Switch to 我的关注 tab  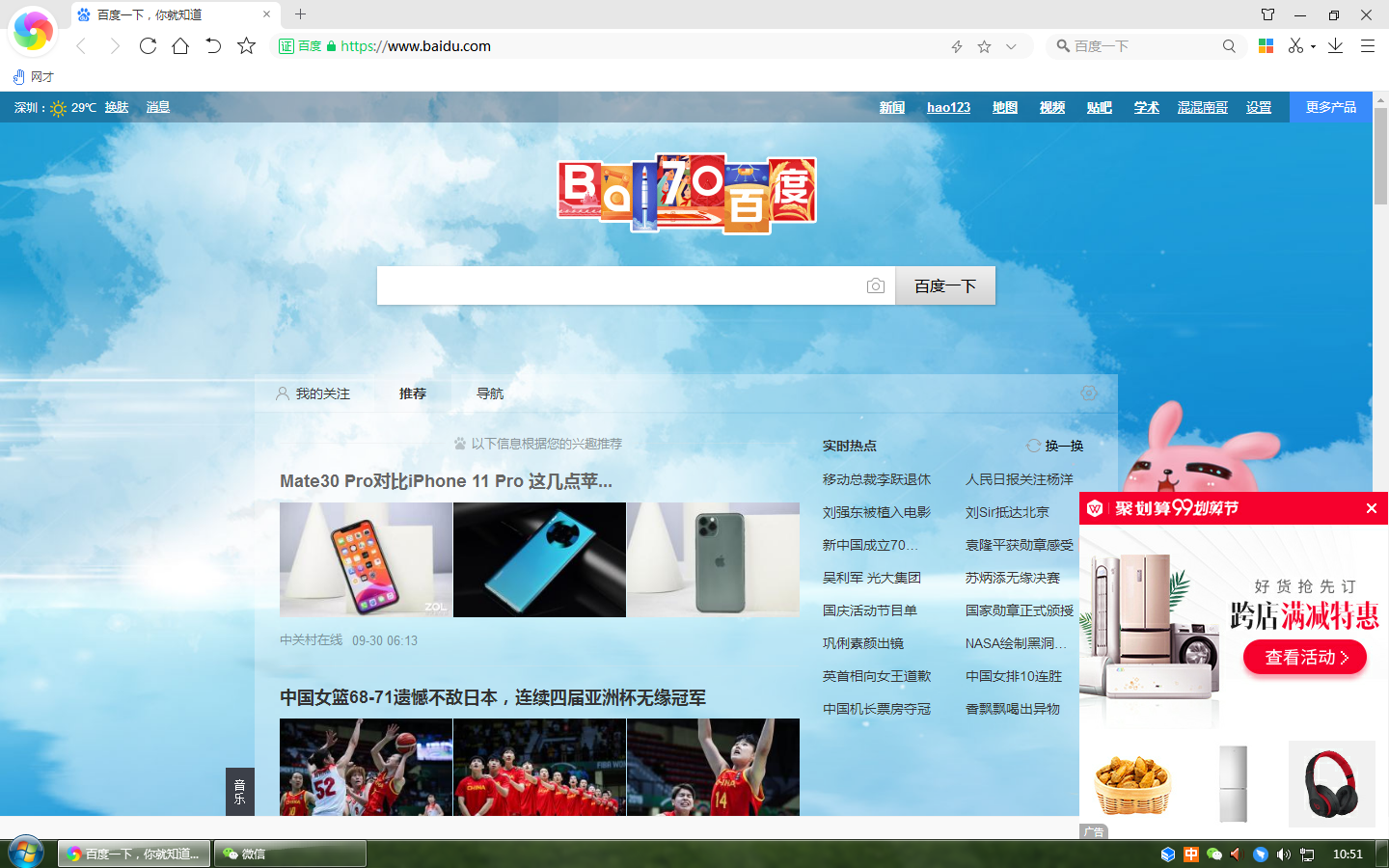coord(313,393)
